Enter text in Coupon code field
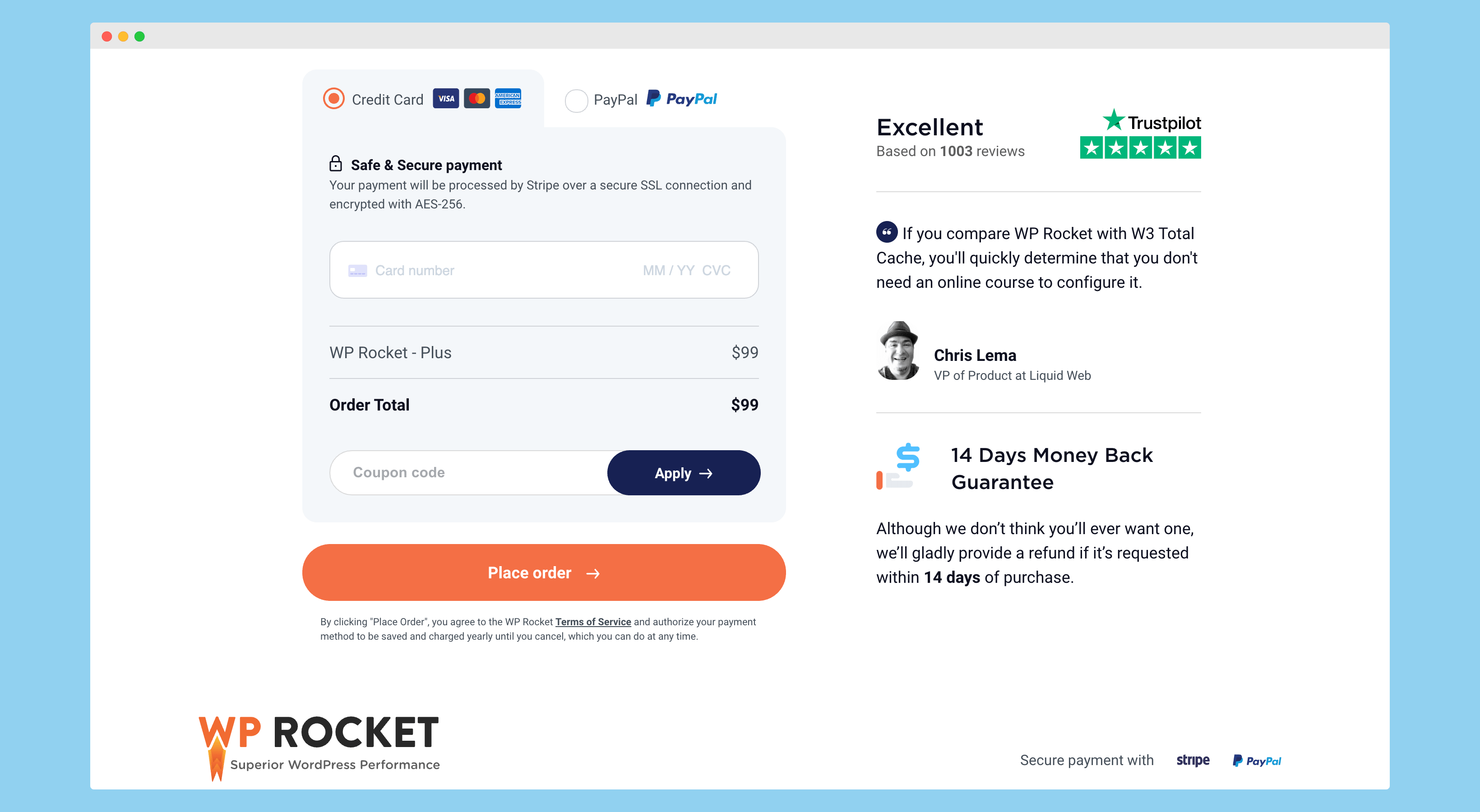 click(x=470, y=472)
